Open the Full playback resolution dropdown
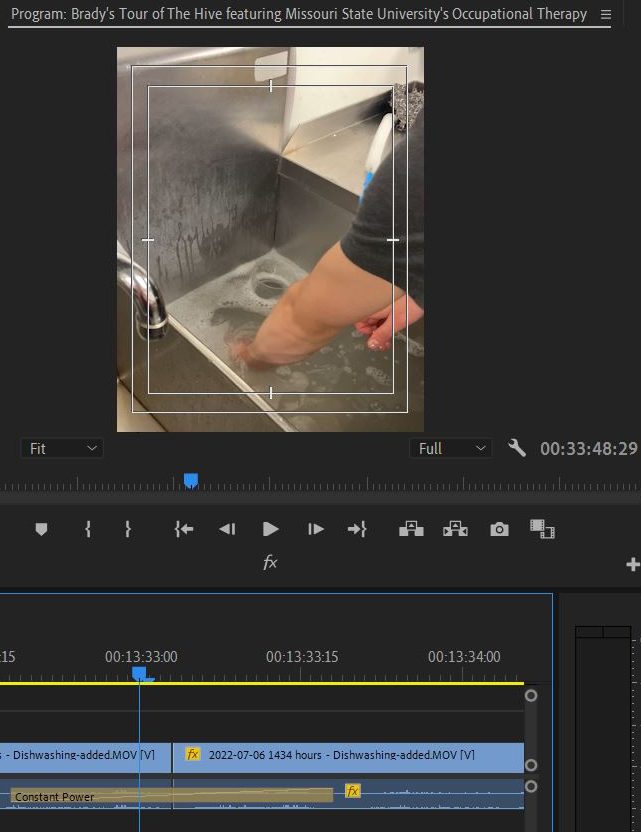This screenshot has width=641, height=832. (451, 449)
